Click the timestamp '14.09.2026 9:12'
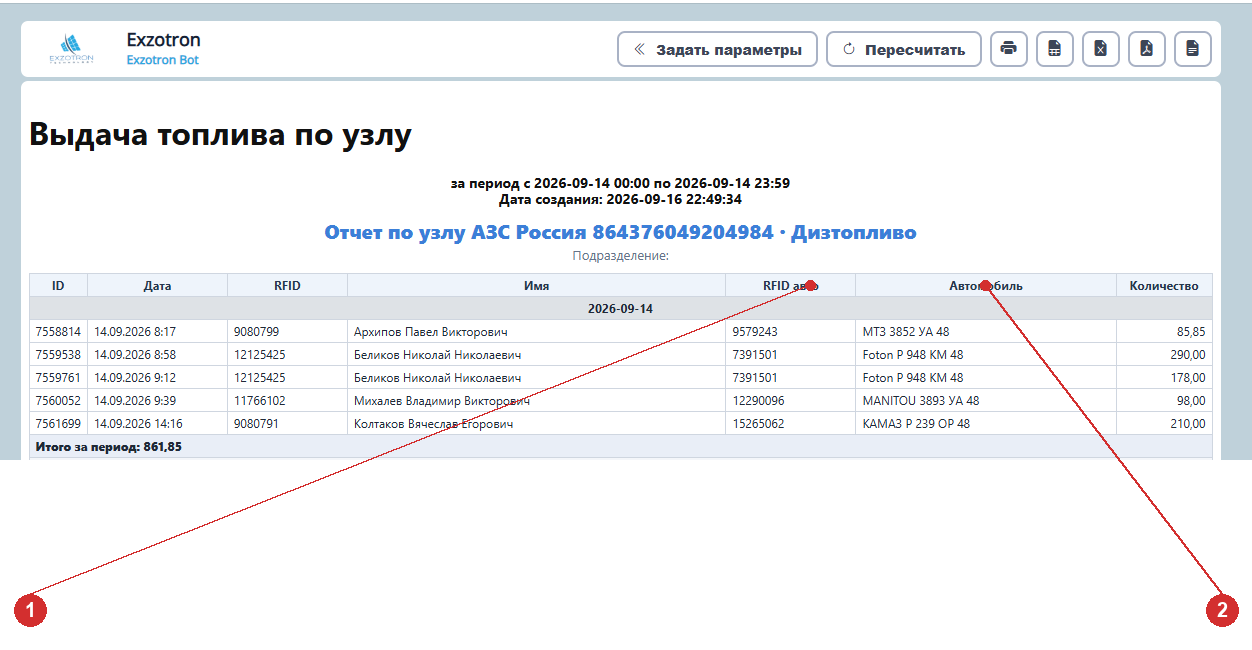 coord(135,377)
